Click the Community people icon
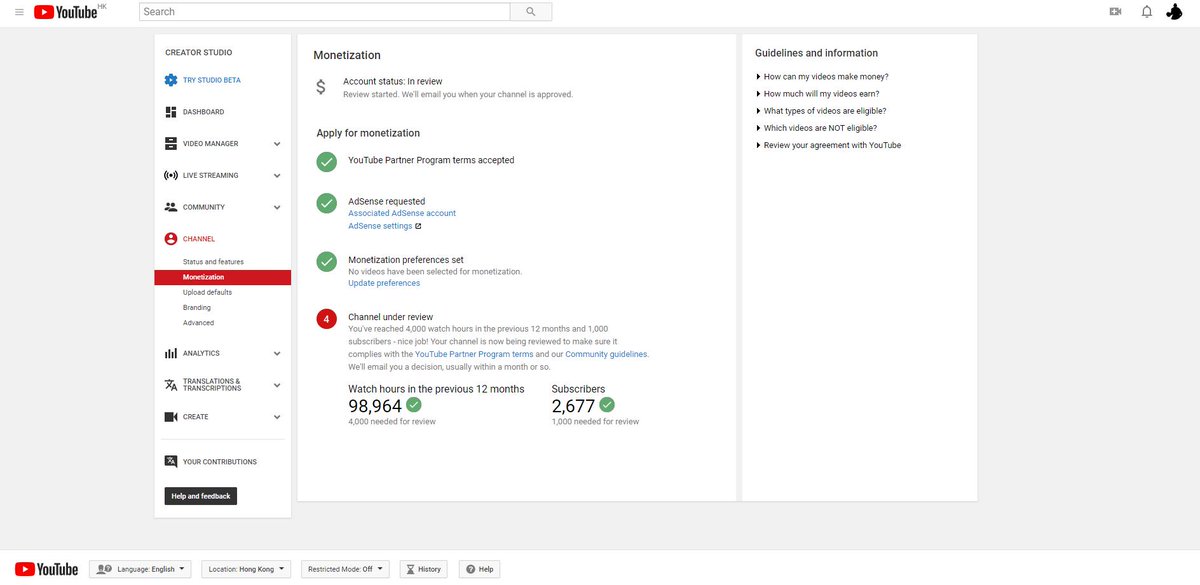The image size is (1200, 585). coord(171,207)
